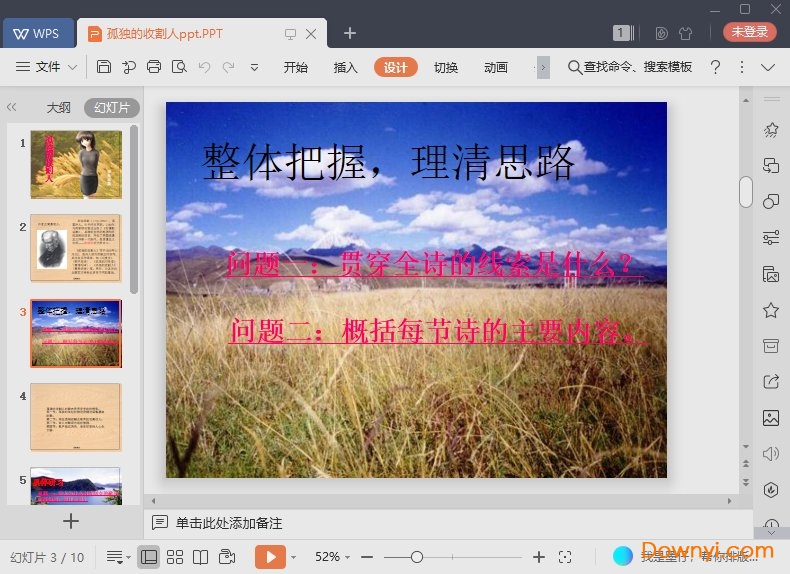The width and height of the screenshot is (790, 574).
Task: Expand slideshow options arrow next to play
Action: coord(293,557)
